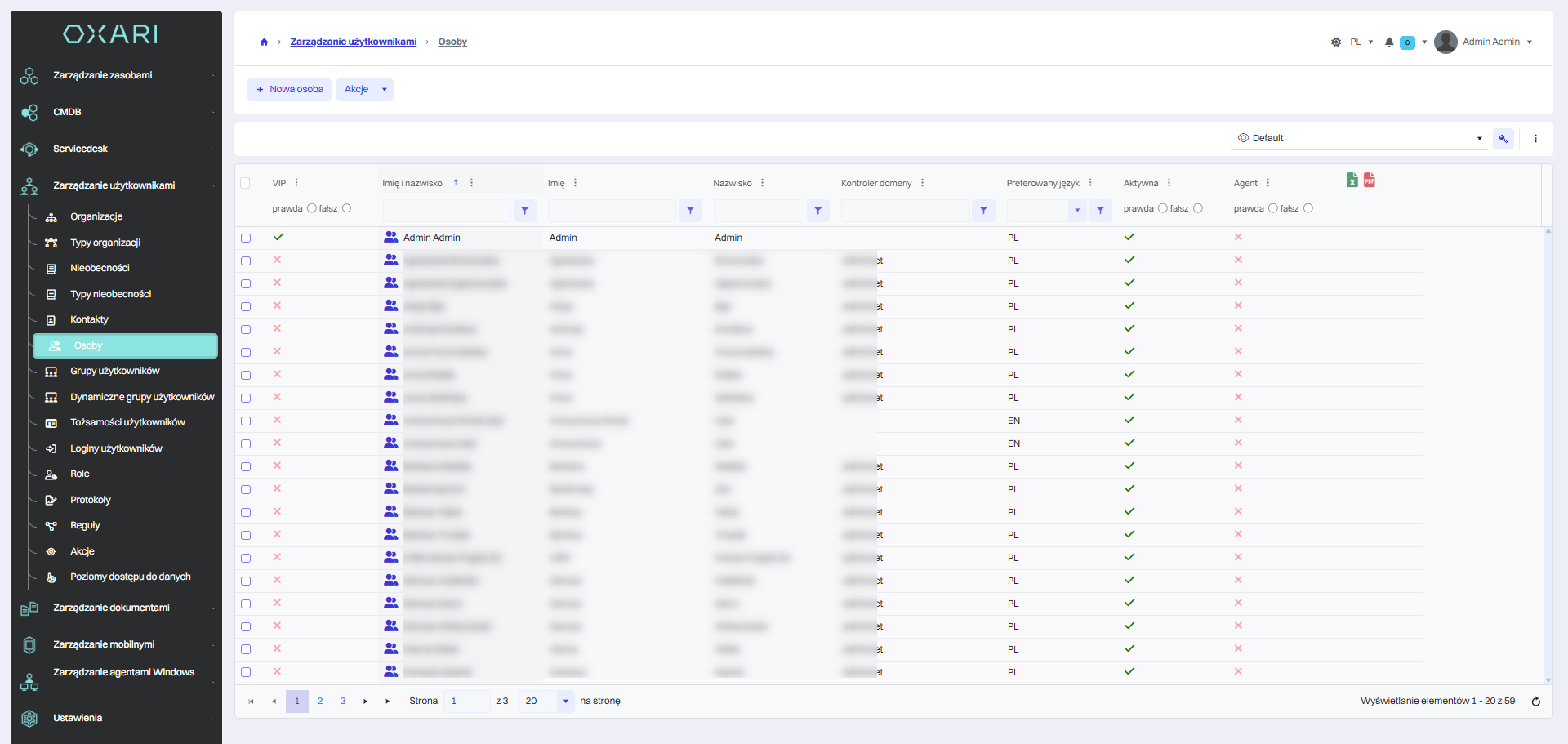This screenshot has height=744, width=1568.
Task: Export the table to PDF icon
Action: click(1370, 180)
